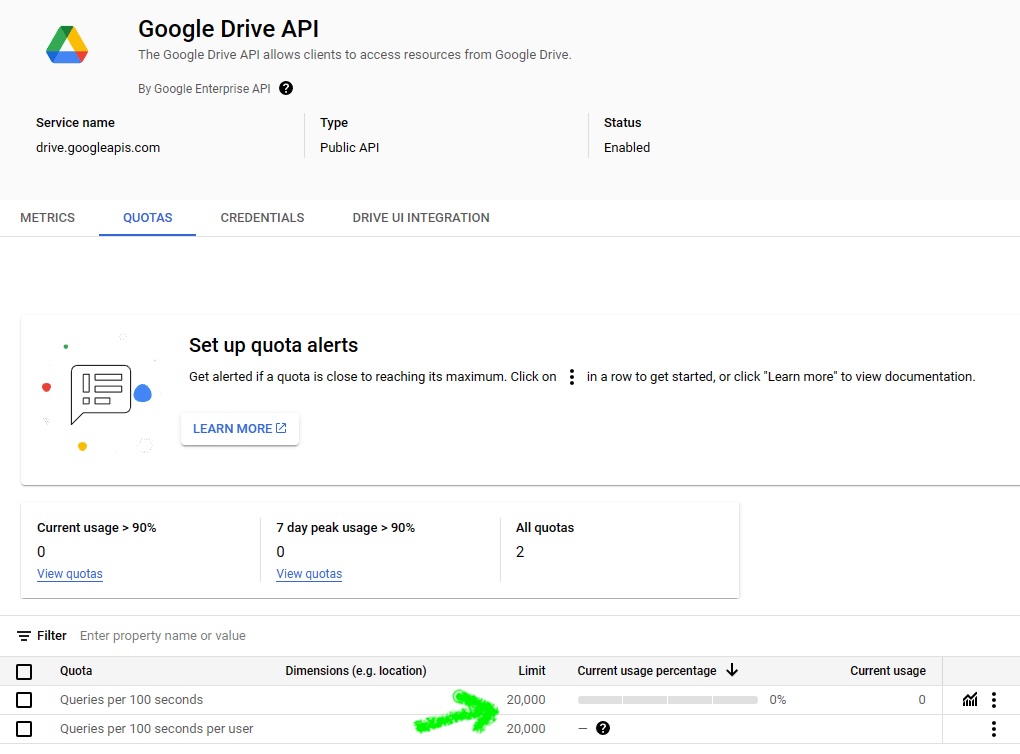
Task: Select the Queries per 100 seconds per user checkbox
Action: 24,729
